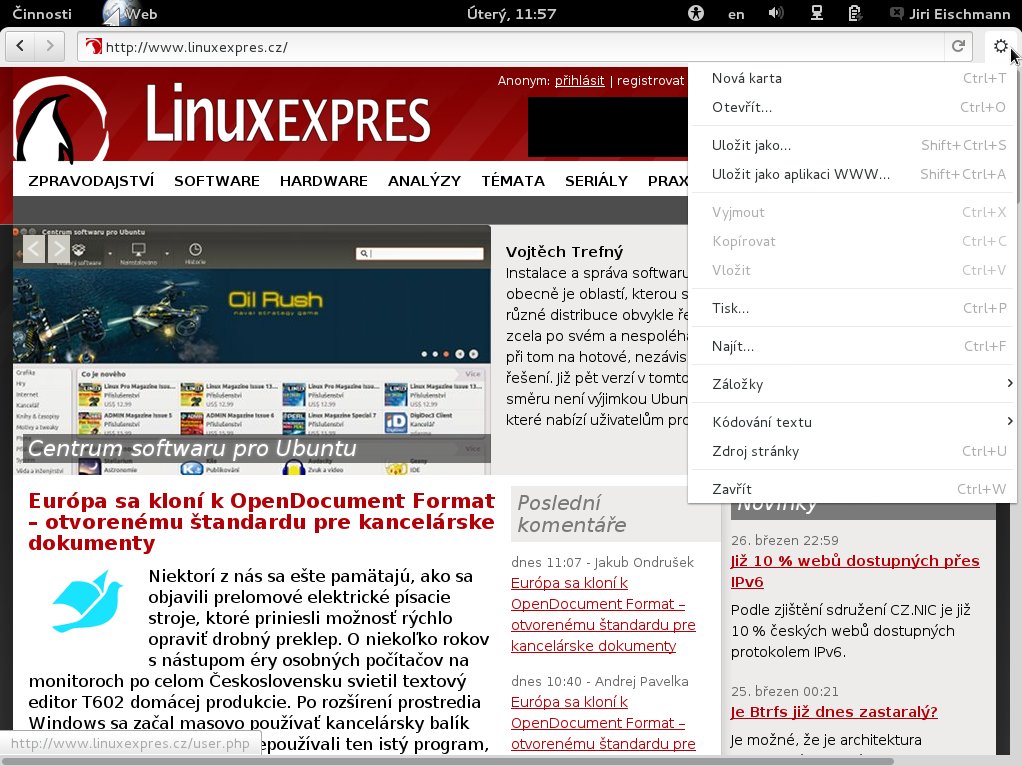Open 'Je Btrfs již dnes zastaralý?' link

tap(834, 711)
